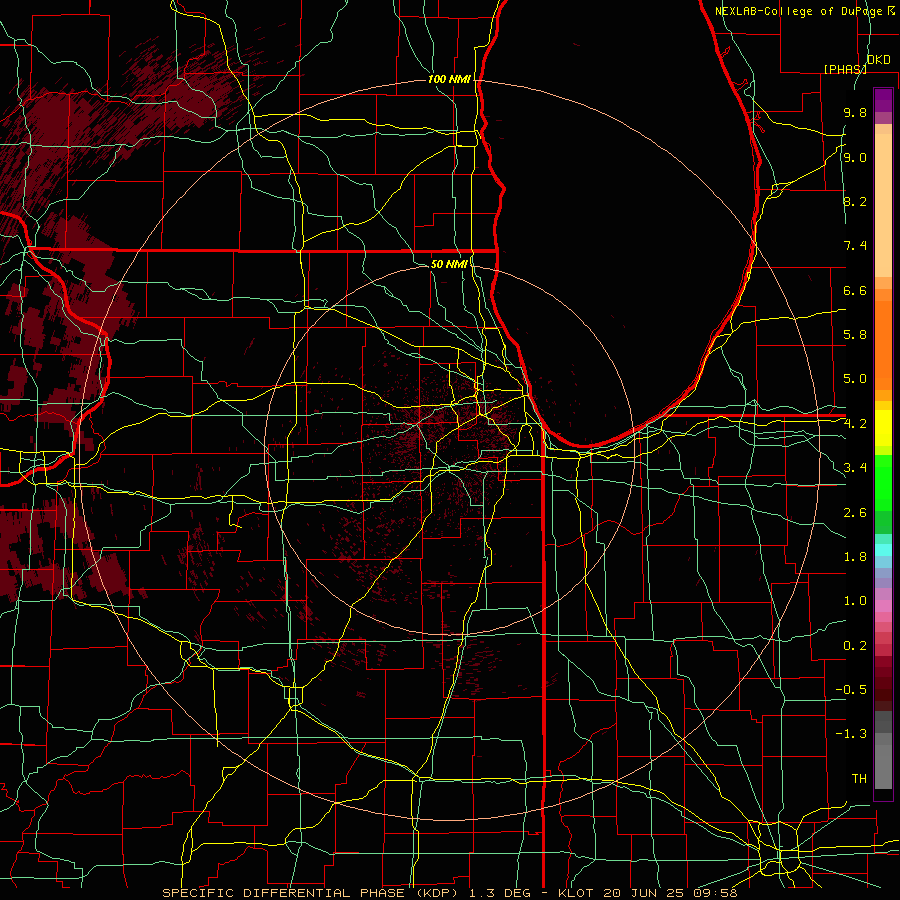The width and height of the screenshot is (900, 900).
Task: Pick the bright green segment of the color bar
Action: [883, 482]
